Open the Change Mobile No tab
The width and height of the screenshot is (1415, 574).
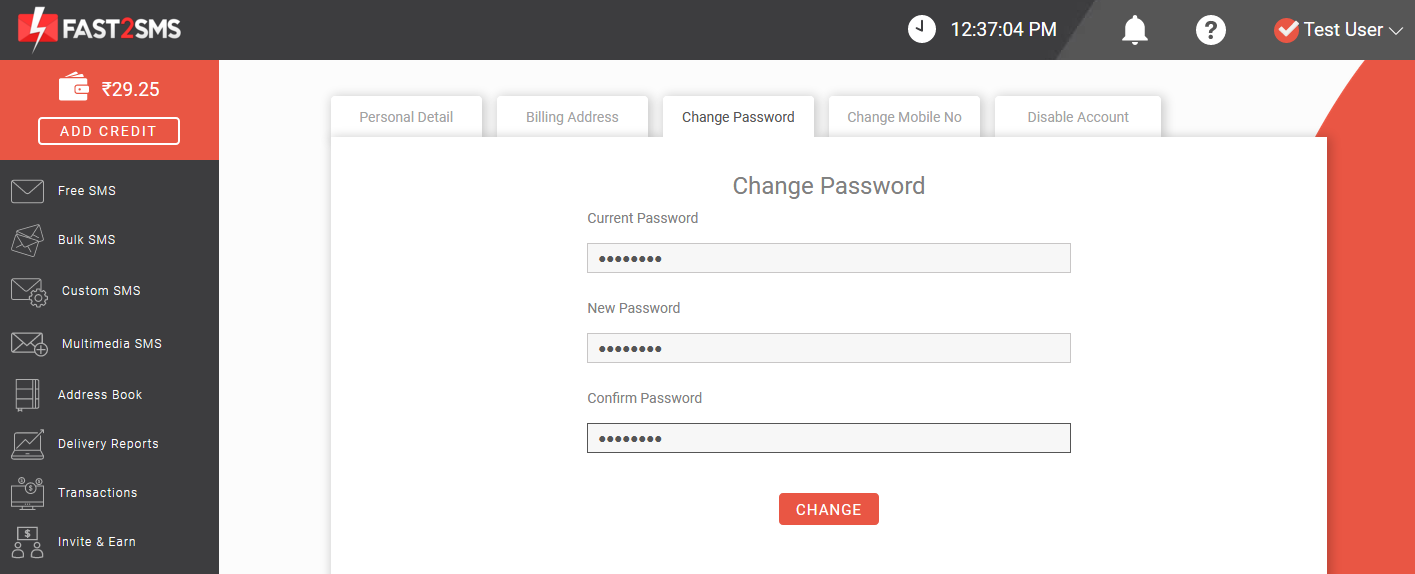click(x=904, y=117)
